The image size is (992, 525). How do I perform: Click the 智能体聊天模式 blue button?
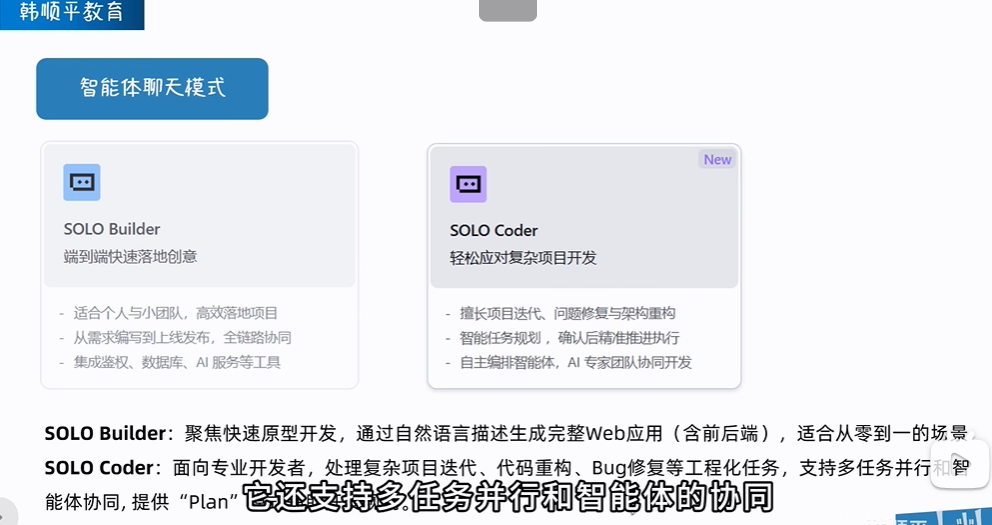(152, 89)
